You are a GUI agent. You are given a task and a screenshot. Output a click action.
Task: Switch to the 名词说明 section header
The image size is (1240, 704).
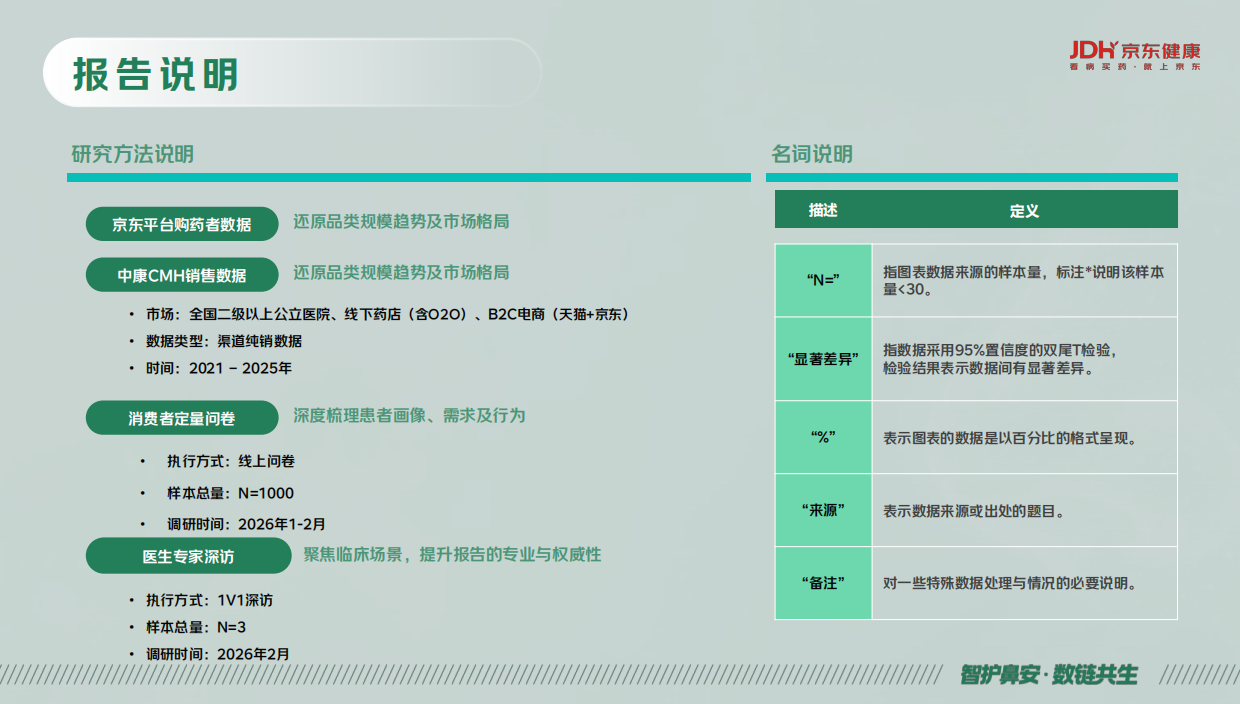click(812, 152)
